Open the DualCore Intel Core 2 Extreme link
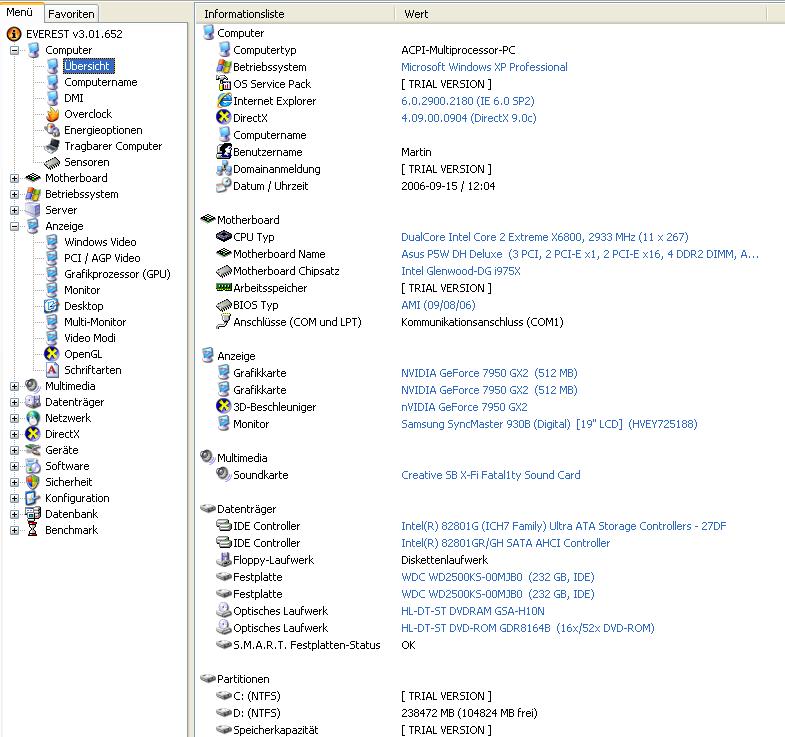Viewport: 785px width, 737px height. pyautogui.click(x=545, y=237)
